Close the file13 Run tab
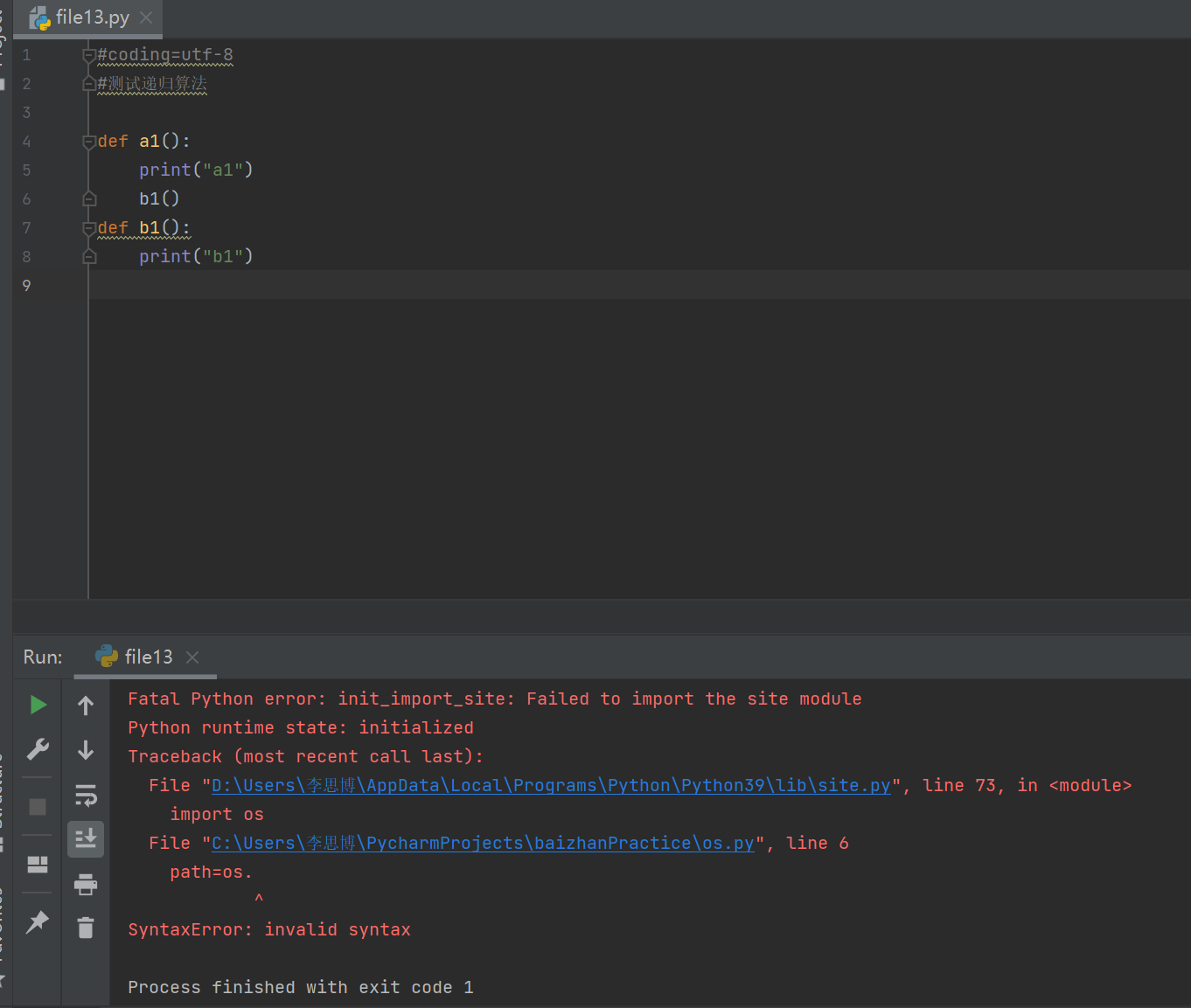 click(x=192, y=657)
